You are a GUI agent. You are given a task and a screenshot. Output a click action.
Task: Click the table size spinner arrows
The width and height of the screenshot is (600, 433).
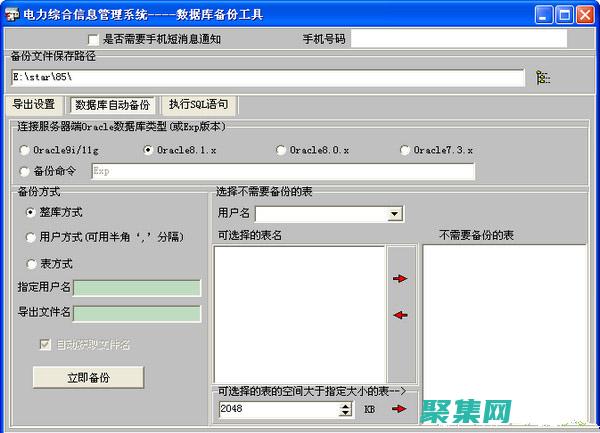click(x=346, y=408)
